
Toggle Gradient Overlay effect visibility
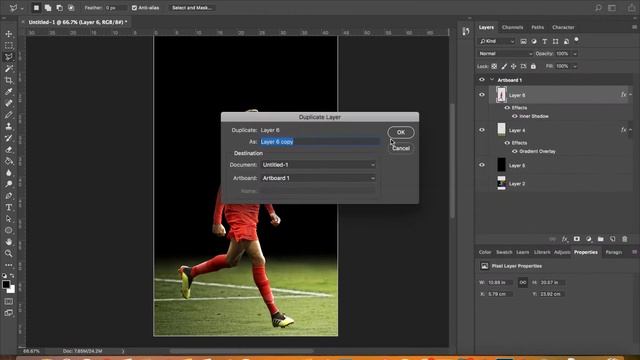pos(515,151)
